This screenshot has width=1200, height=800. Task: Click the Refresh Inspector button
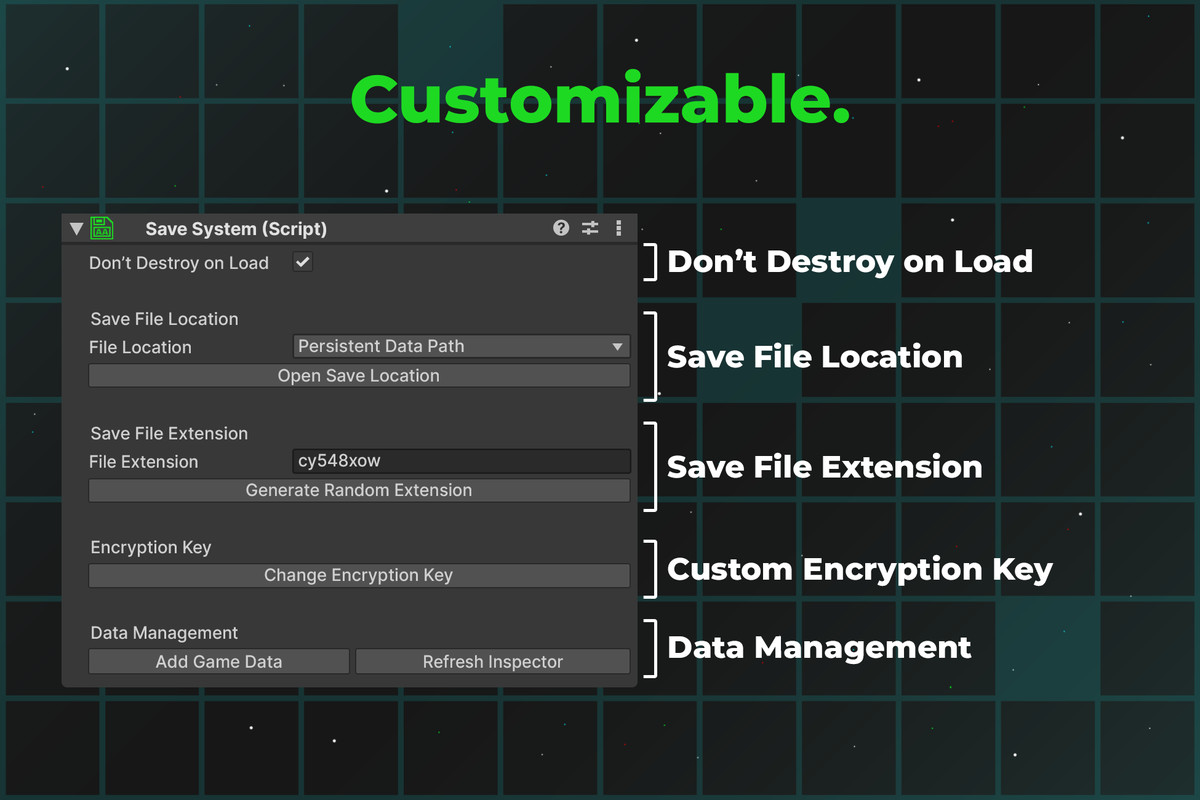[492, 661]
